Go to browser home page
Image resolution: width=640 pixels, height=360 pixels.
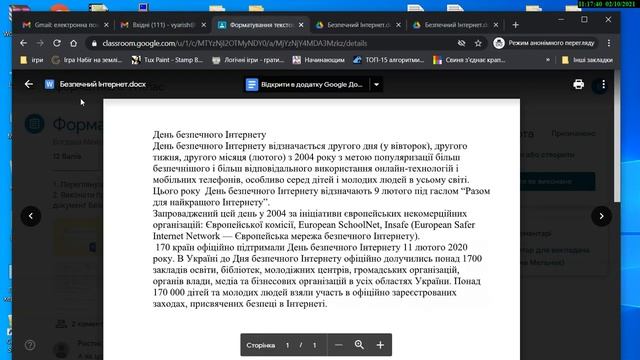(x=73, y=43)
